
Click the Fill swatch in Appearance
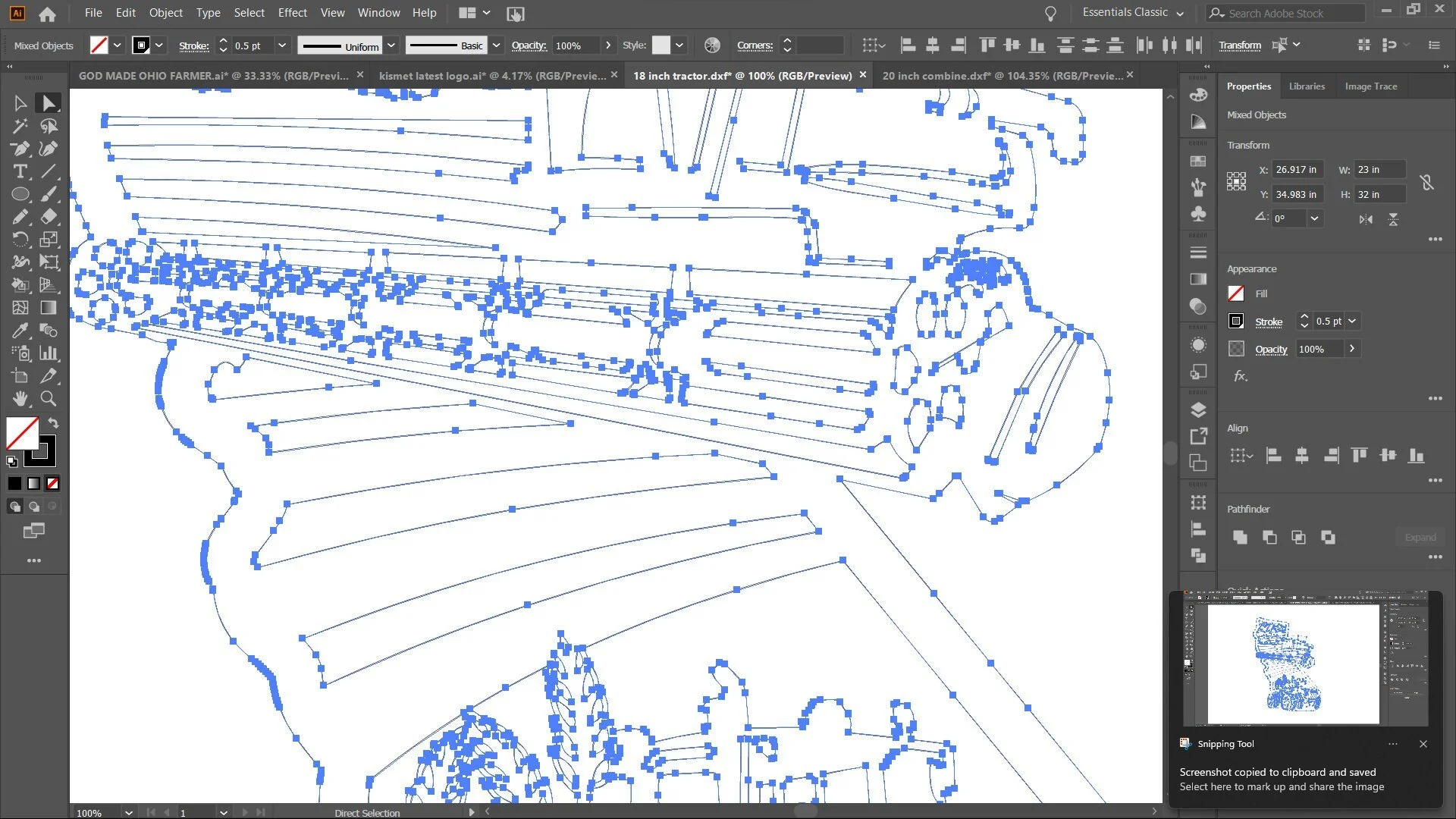tap(1236, 294)
